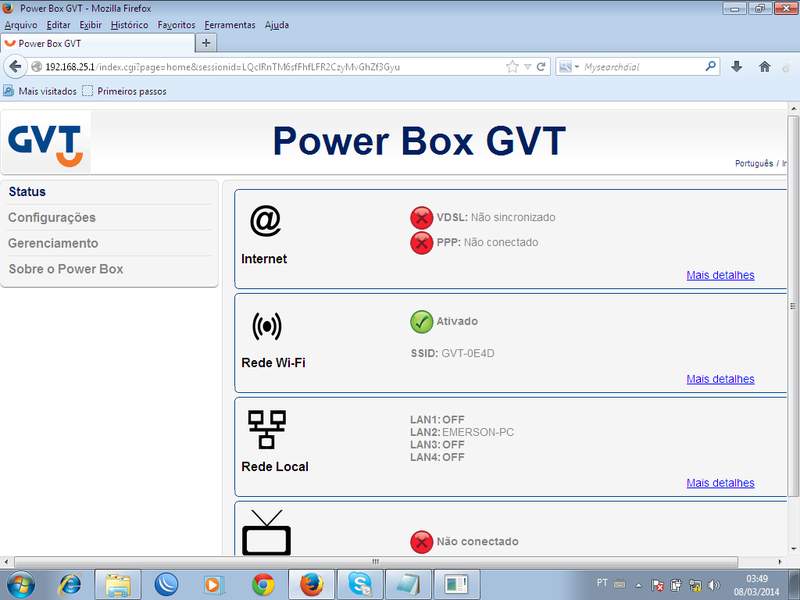Open Configurações in the sidebar

coord(52,217)
